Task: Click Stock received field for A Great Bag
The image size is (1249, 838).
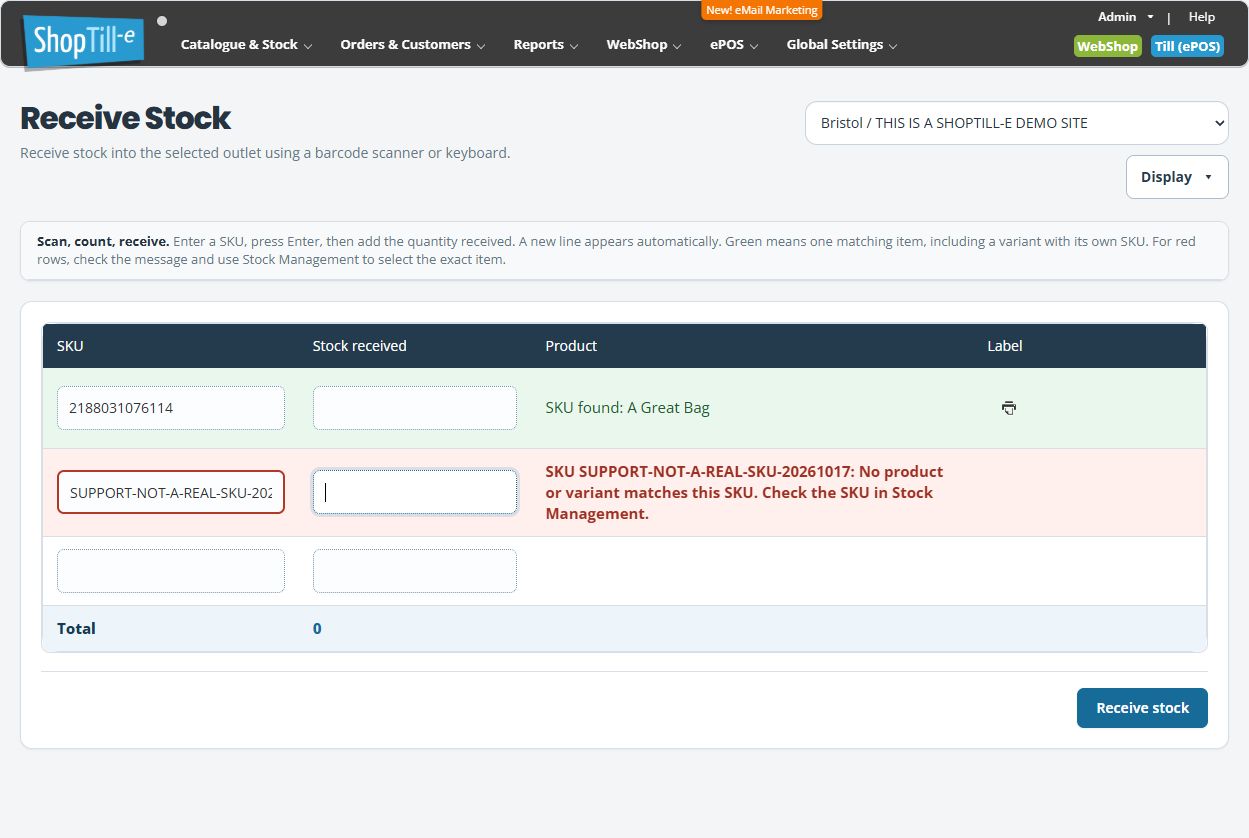Action: tap(415, 408)
